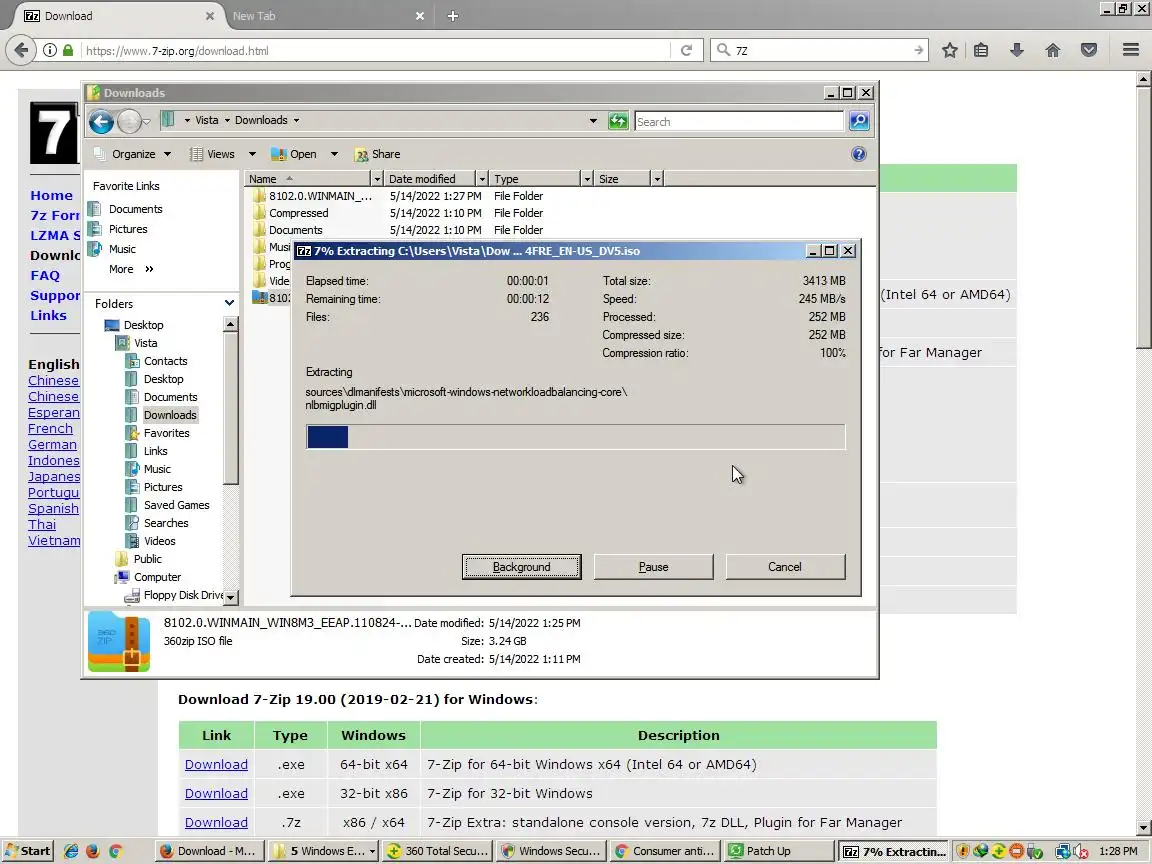Launch Chrome from quick launch bar
This screenshot has height=864, width=1152.
115,851
